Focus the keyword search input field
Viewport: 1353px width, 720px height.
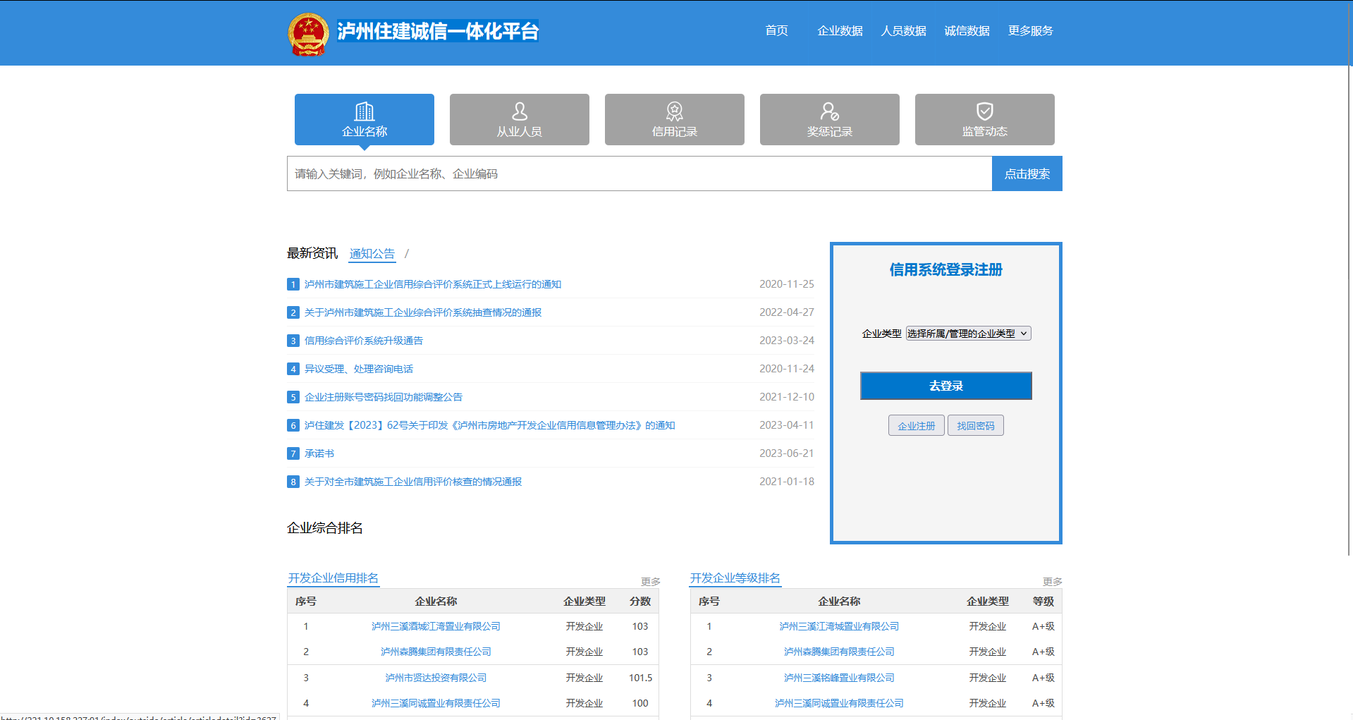639,174
